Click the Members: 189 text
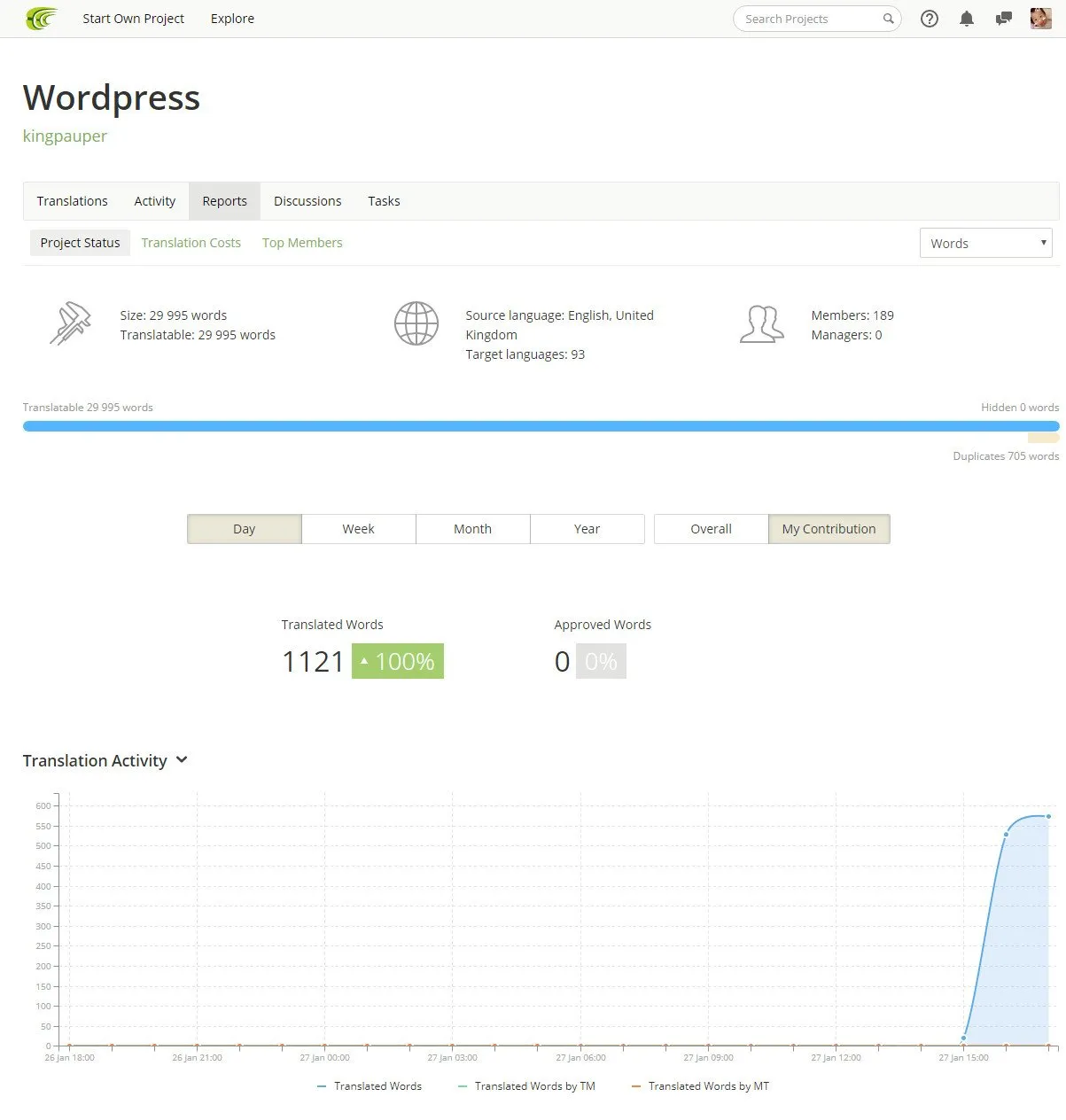Viewport: 1066px width, 1120px height. pos(852,315)
